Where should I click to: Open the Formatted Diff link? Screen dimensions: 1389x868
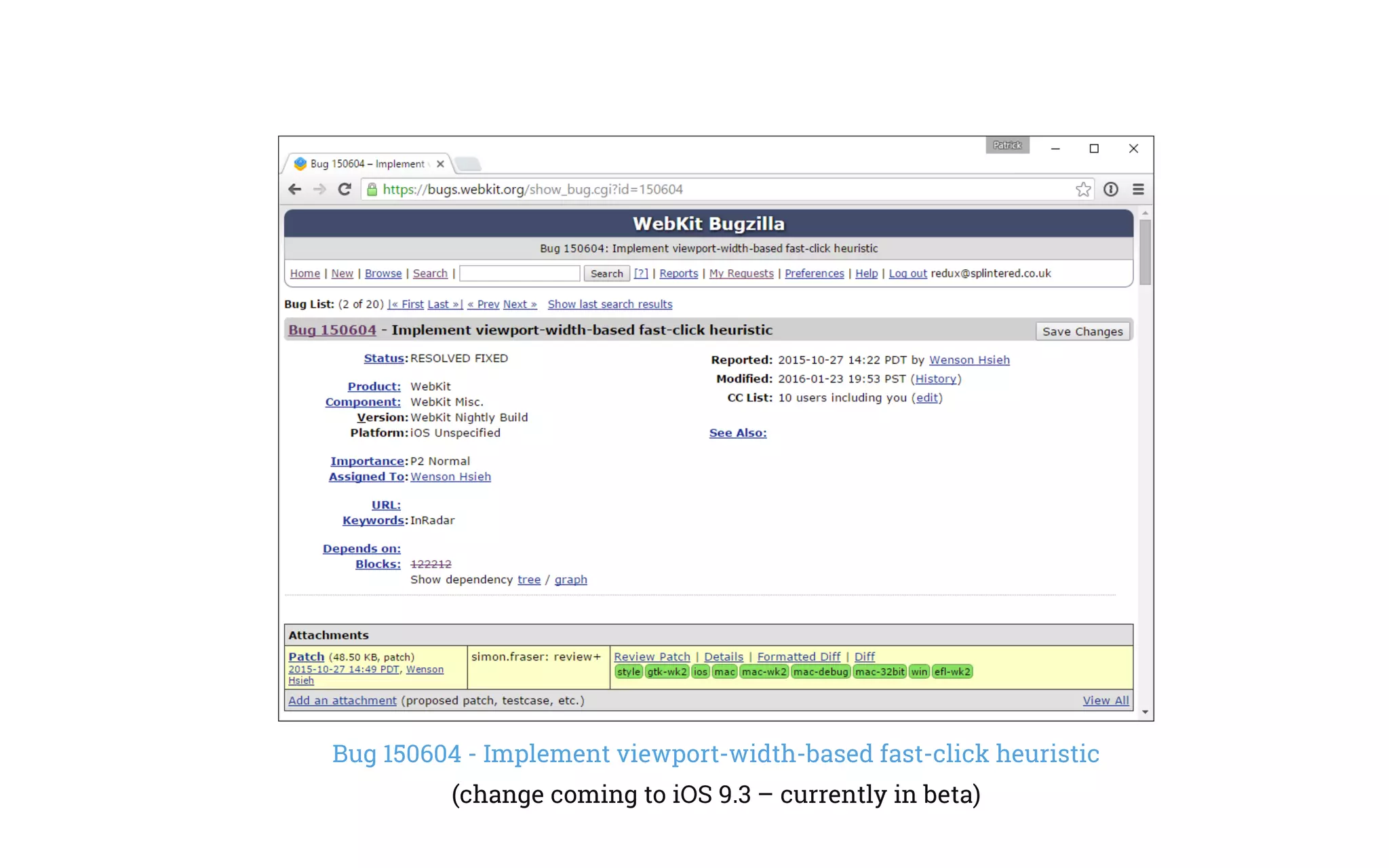click(798, 656)
